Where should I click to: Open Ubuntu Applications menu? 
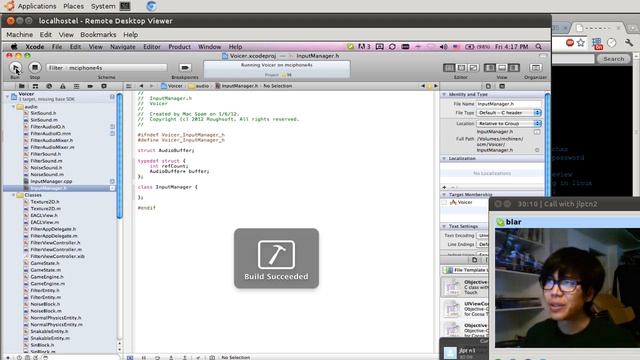pos(37,6)
